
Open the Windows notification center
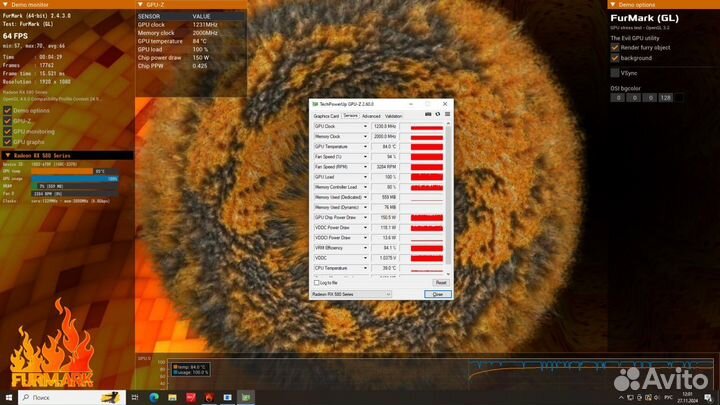tap(708, 398)
